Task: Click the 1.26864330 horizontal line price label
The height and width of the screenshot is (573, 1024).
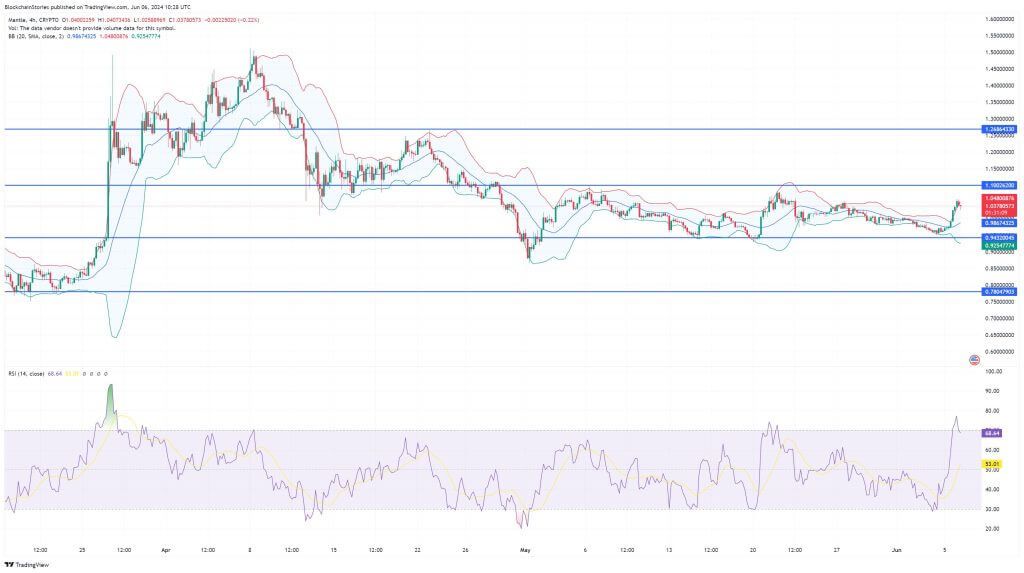Action: [999, 129]
